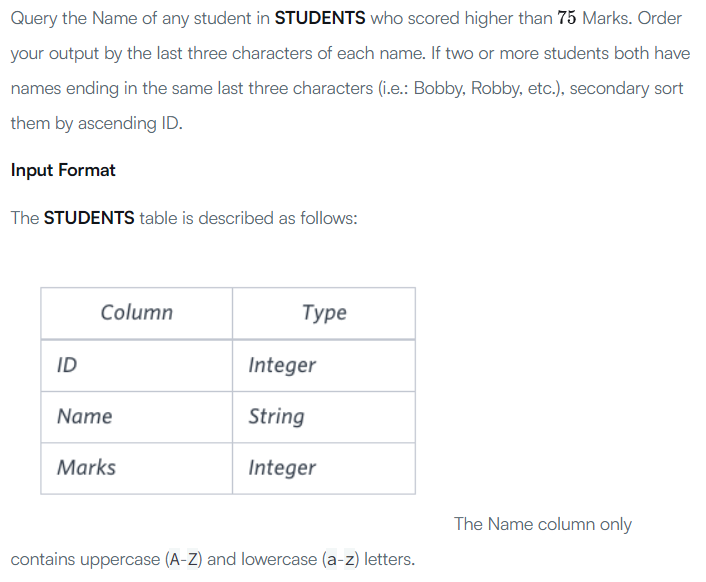This screenshot has width=706, height=582.
Task: Click the String type cell
Action: (324, 417)
